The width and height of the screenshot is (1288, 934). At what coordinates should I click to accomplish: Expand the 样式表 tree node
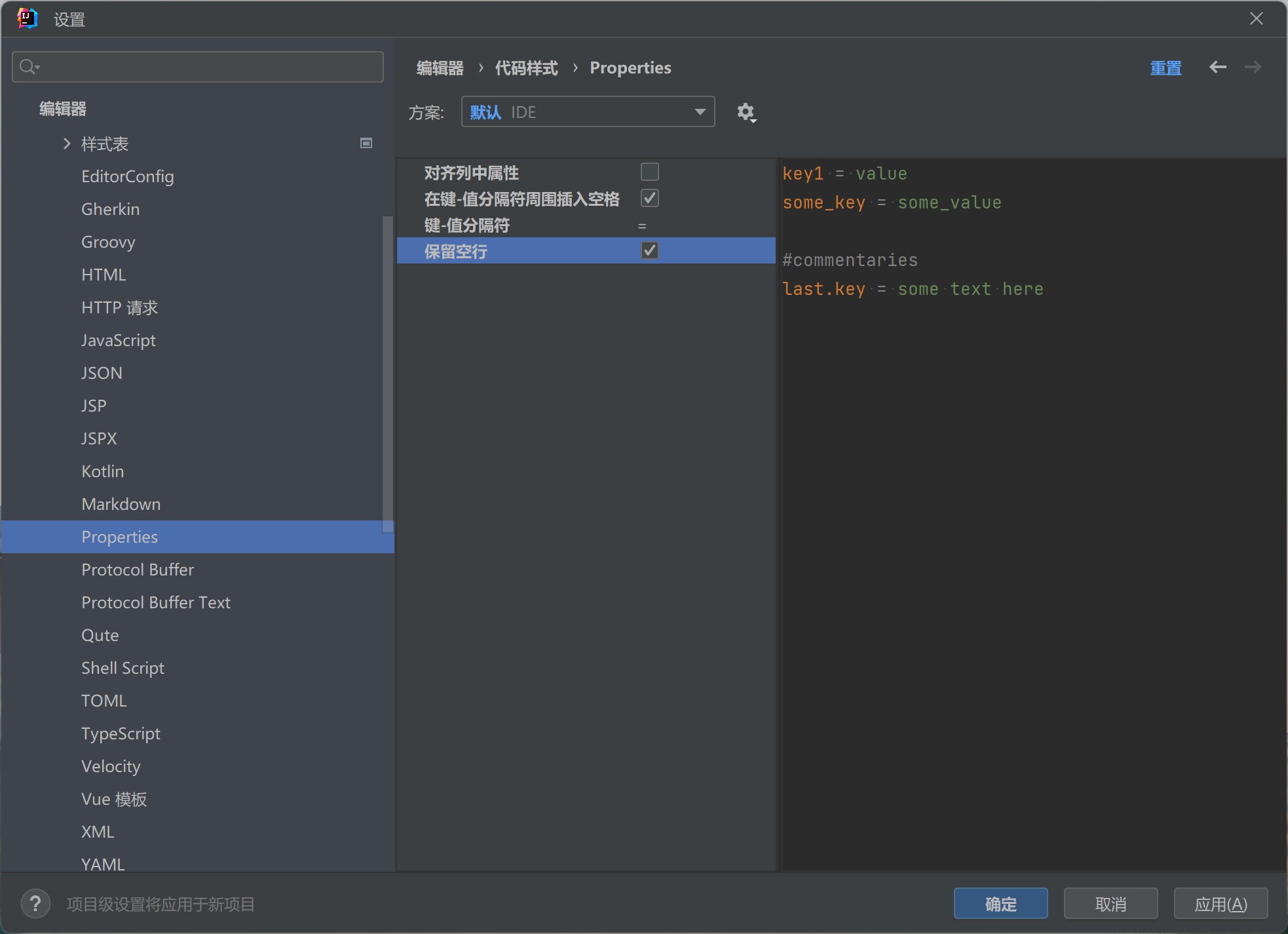tap(66, 144)
